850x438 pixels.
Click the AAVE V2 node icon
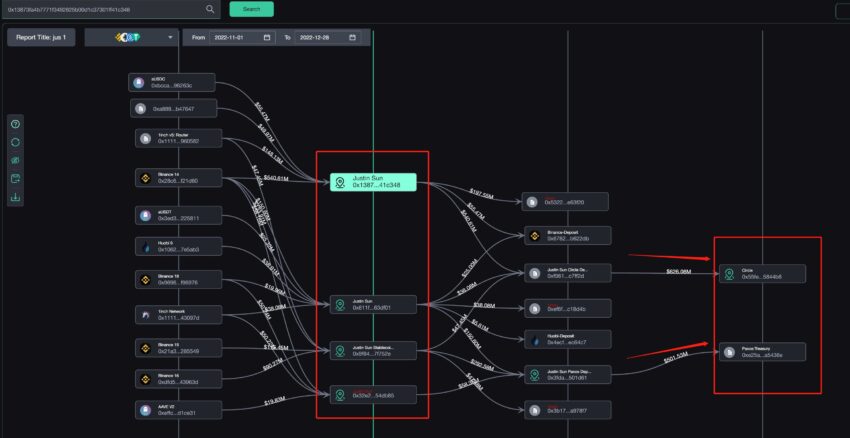(x=144, y=409)
